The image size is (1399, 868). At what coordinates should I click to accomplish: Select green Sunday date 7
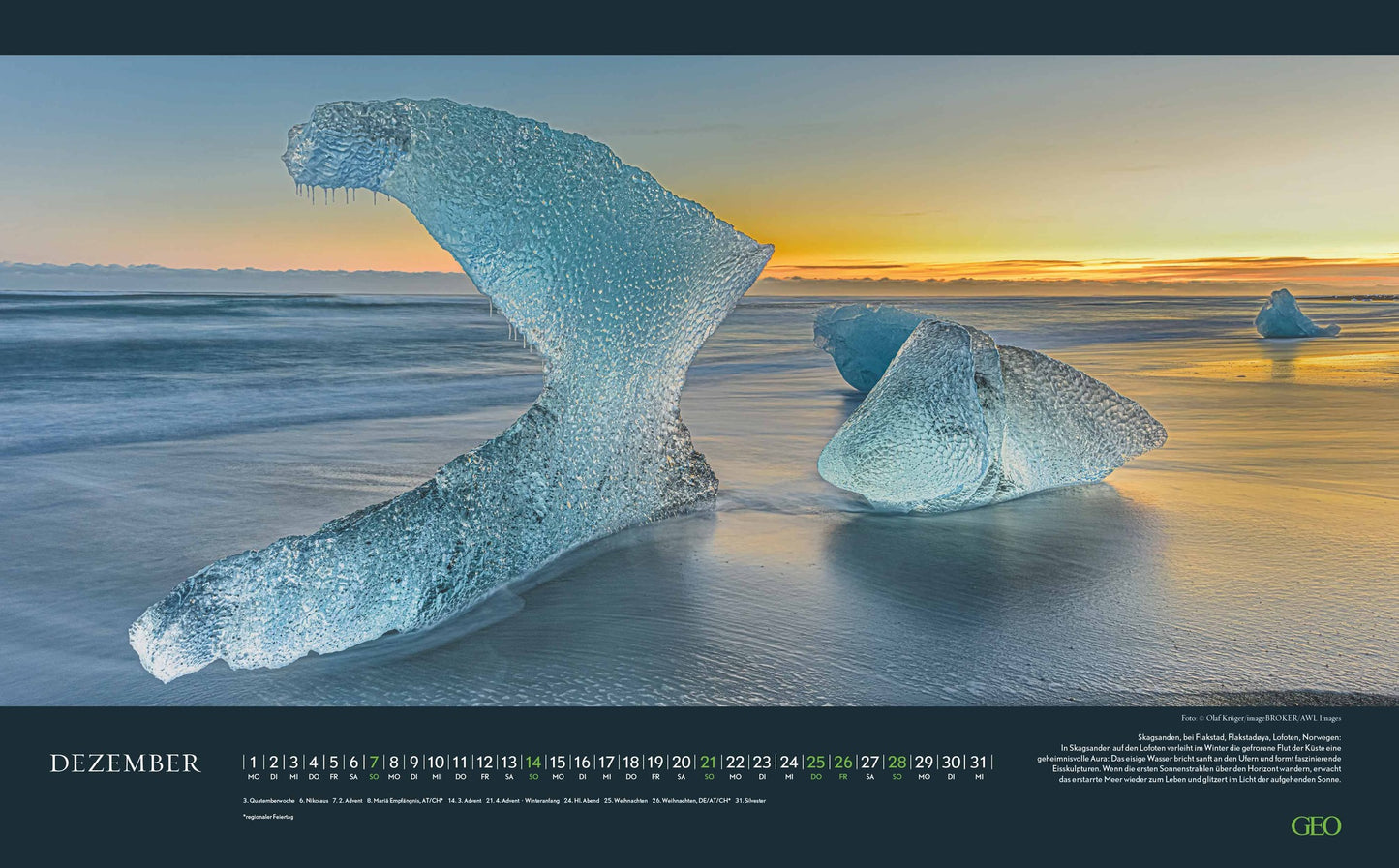tap(374, 763)
